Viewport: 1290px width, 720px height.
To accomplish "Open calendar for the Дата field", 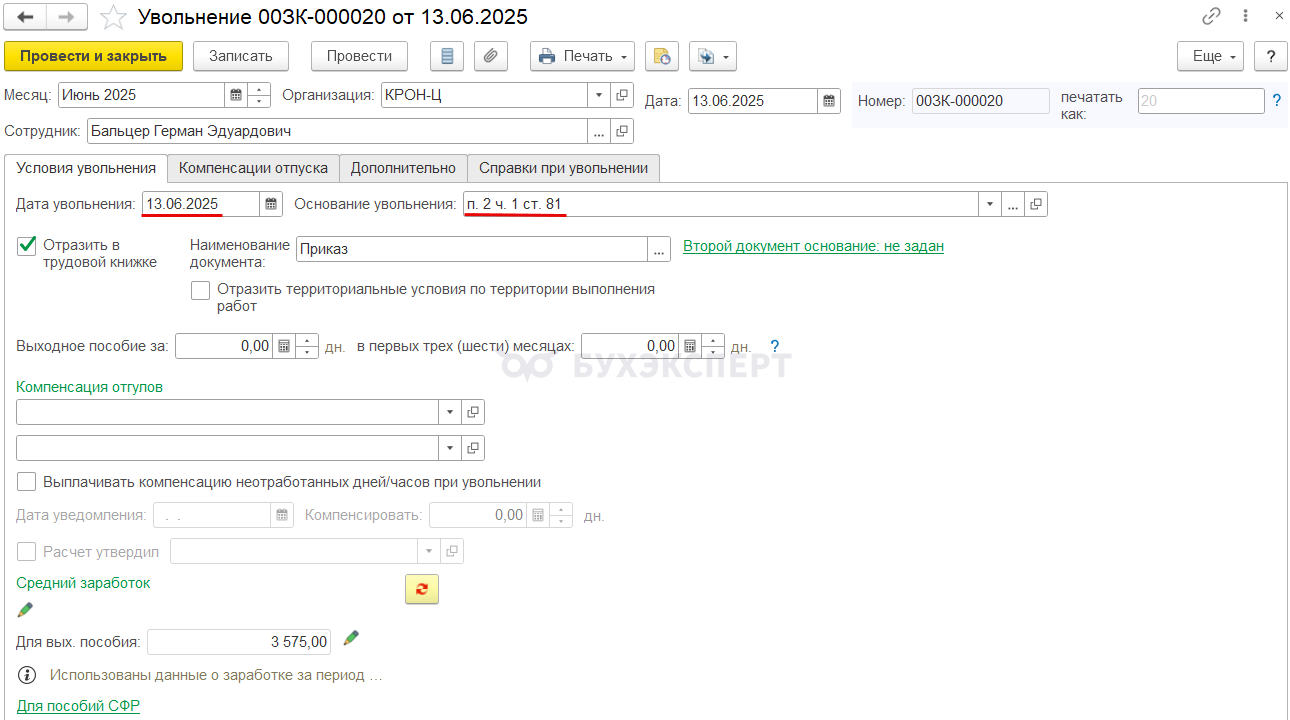I will [x=830, y=101].
